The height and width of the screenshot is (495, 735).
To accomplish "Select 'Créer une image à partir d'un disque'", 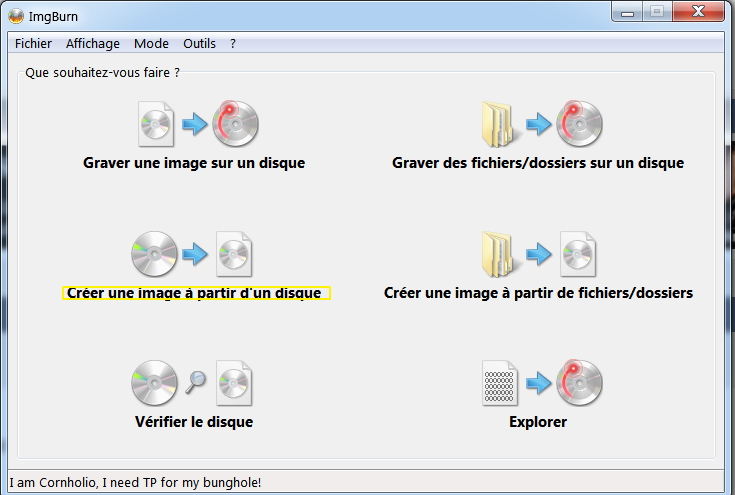I will coord(196,293).
